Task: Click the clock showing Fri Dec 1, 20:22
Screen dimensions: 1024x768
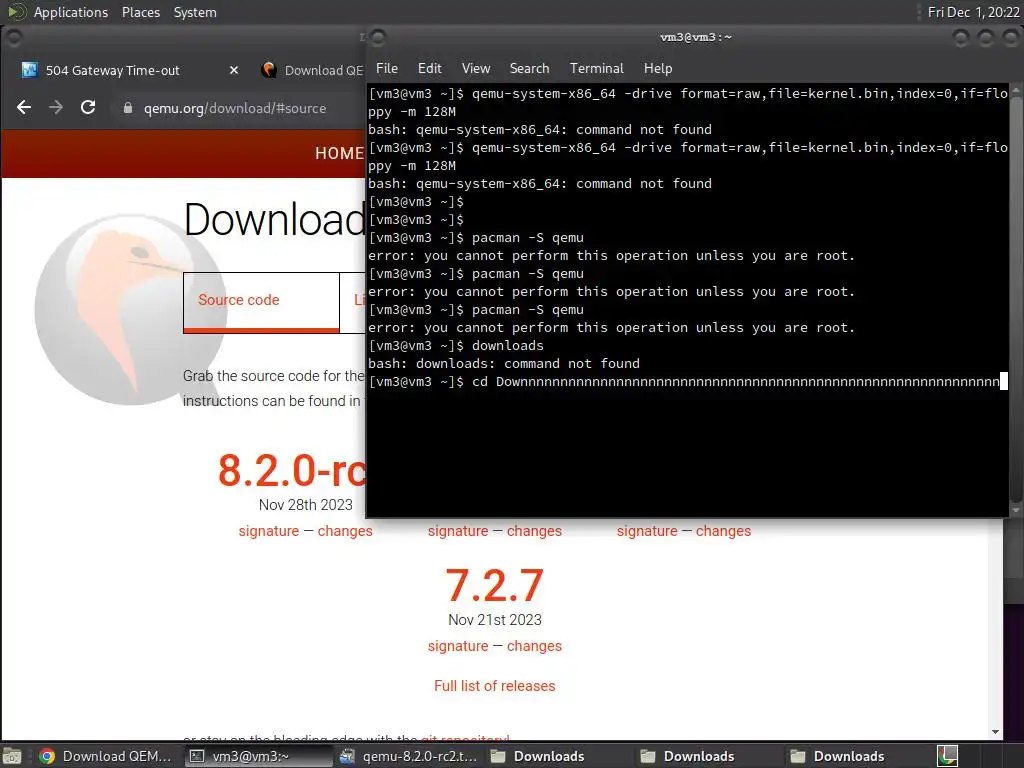Action: pos(972,12)
